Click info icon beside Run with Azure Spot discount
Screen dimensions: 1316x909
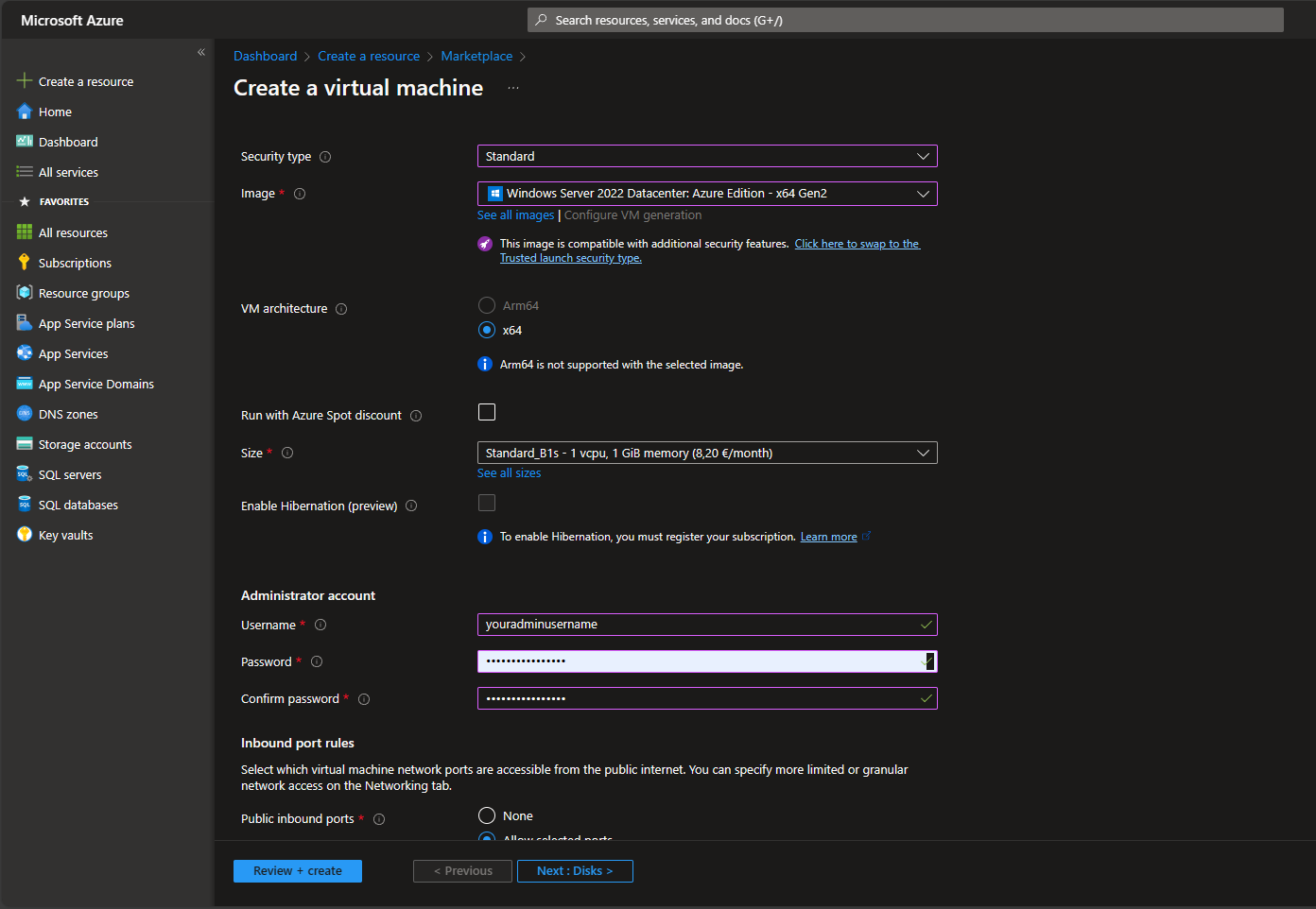pos(416,416)
